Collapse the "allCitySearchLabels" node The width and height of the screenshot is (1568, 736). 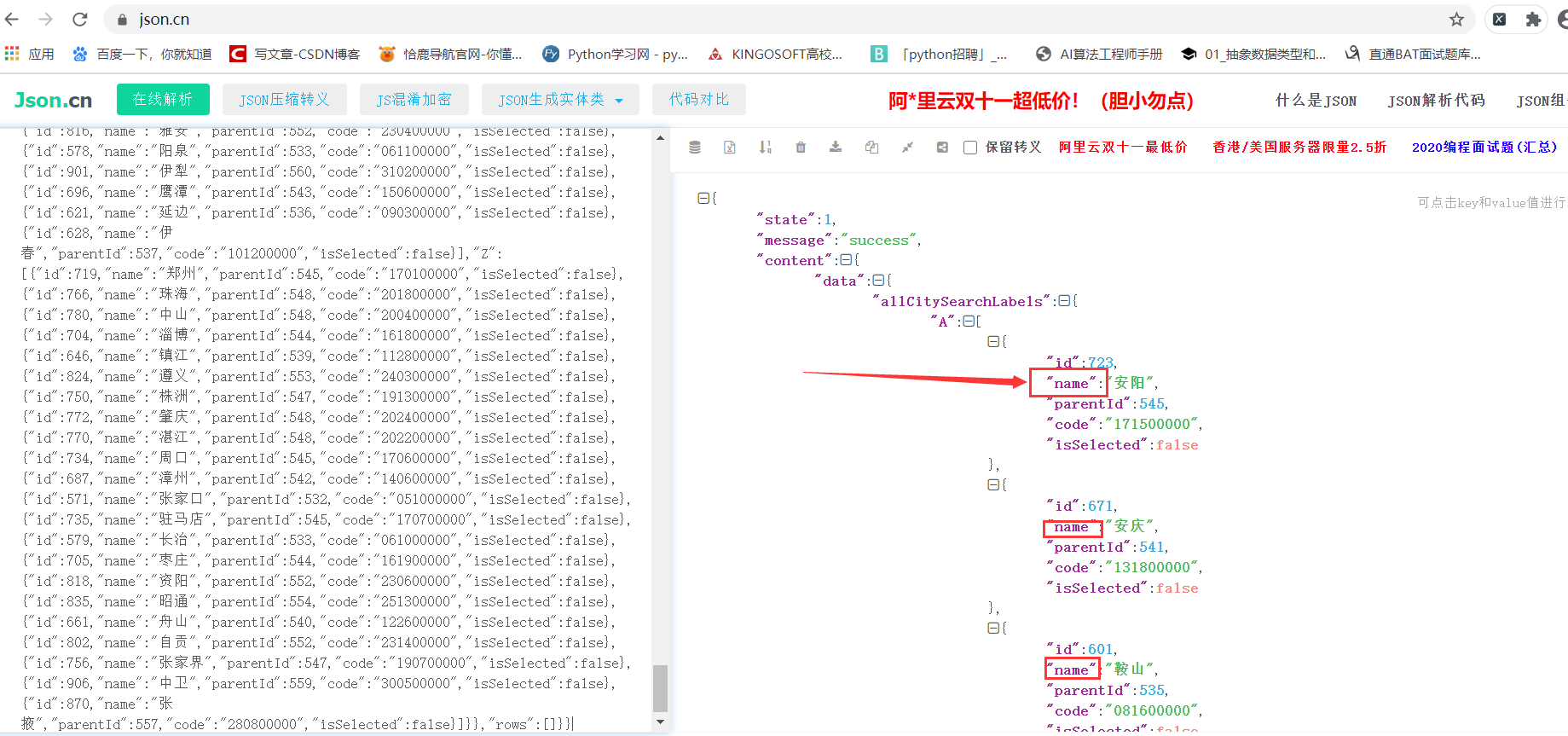1063,300
